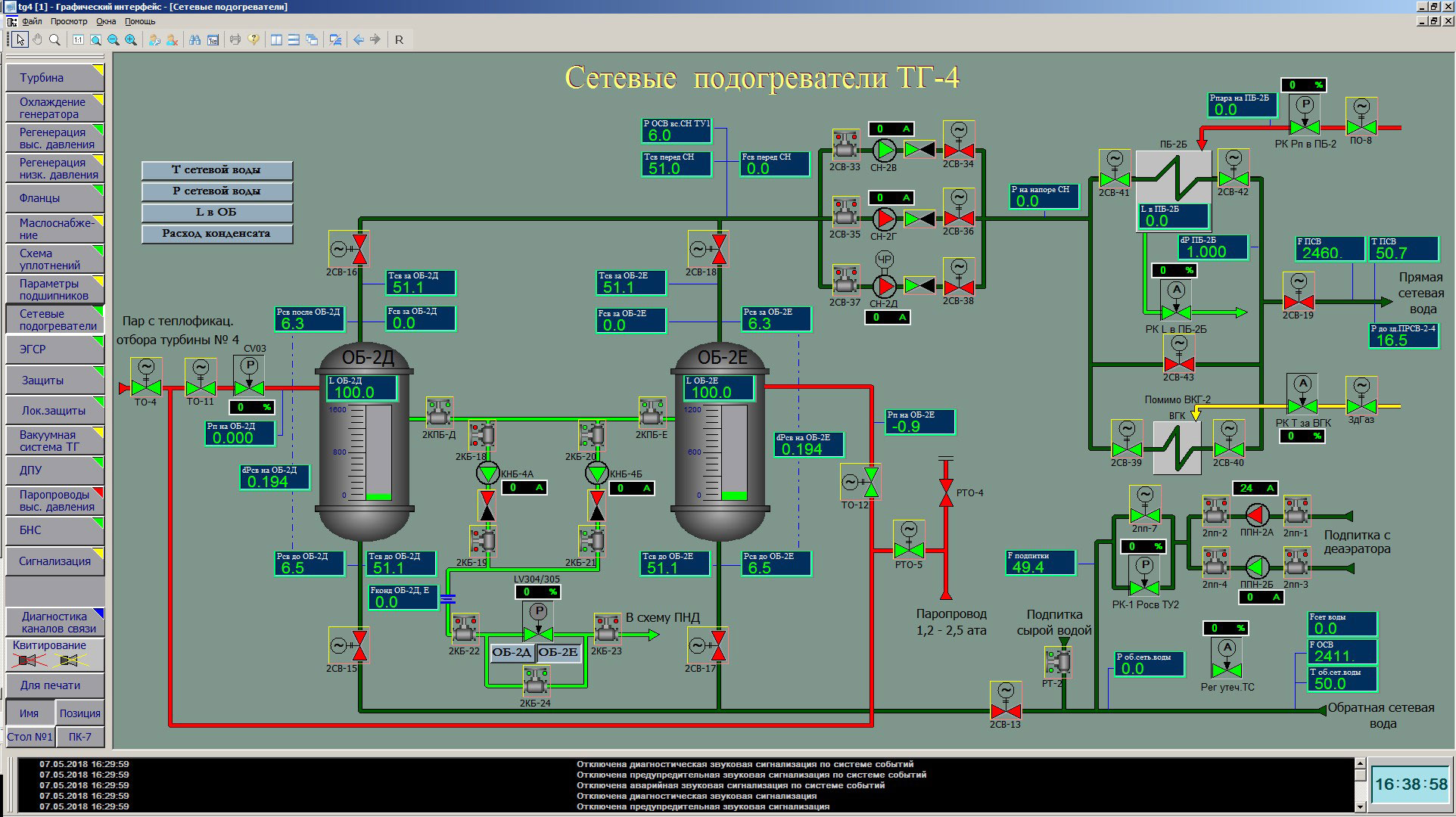Click the printer icon in toolbar
The height and width of the screenshot is (817, 1456).
[235, 40]
